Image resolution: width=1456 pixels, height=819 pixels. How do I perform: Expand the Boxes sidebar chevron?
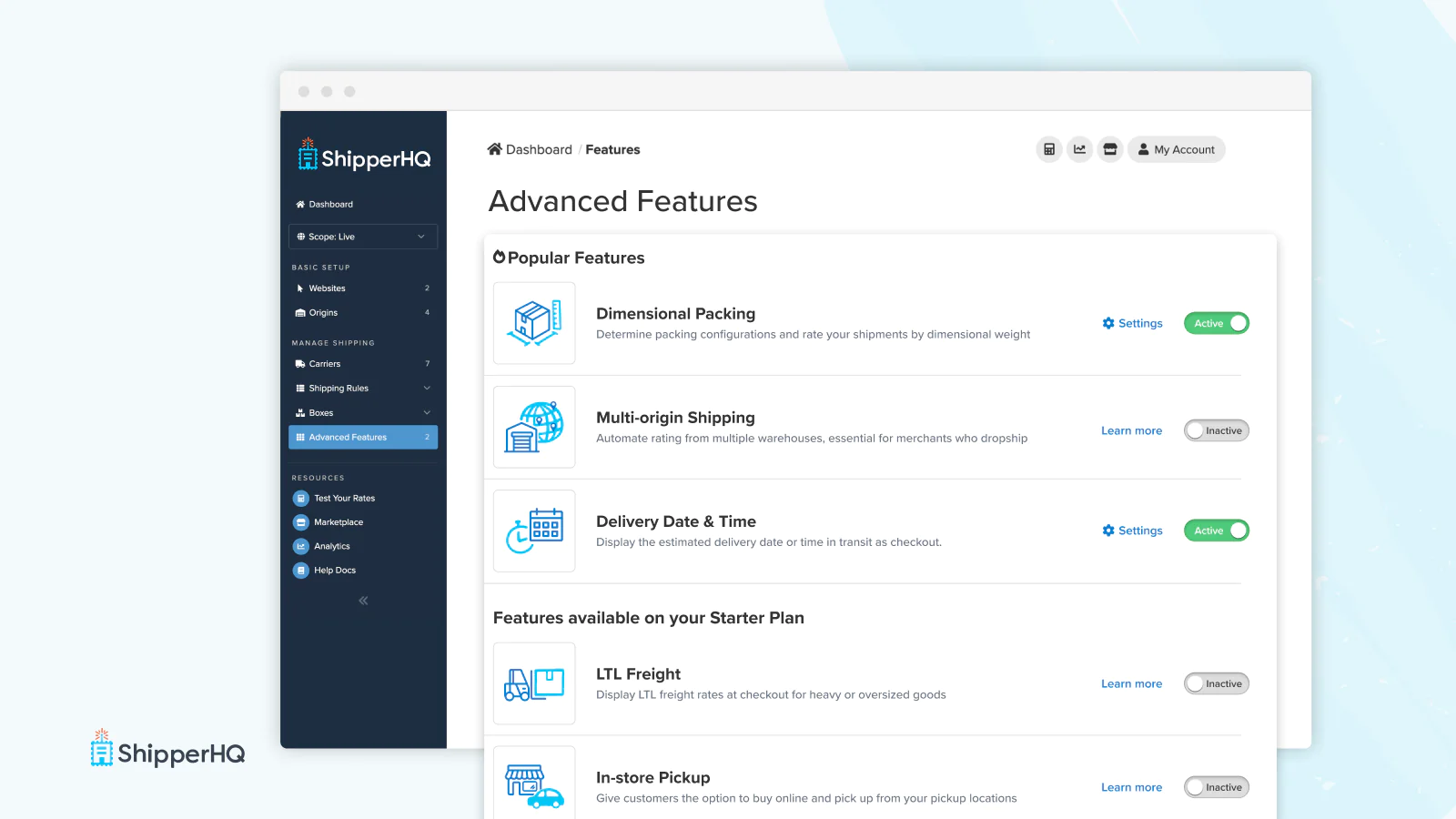[427, 413]
